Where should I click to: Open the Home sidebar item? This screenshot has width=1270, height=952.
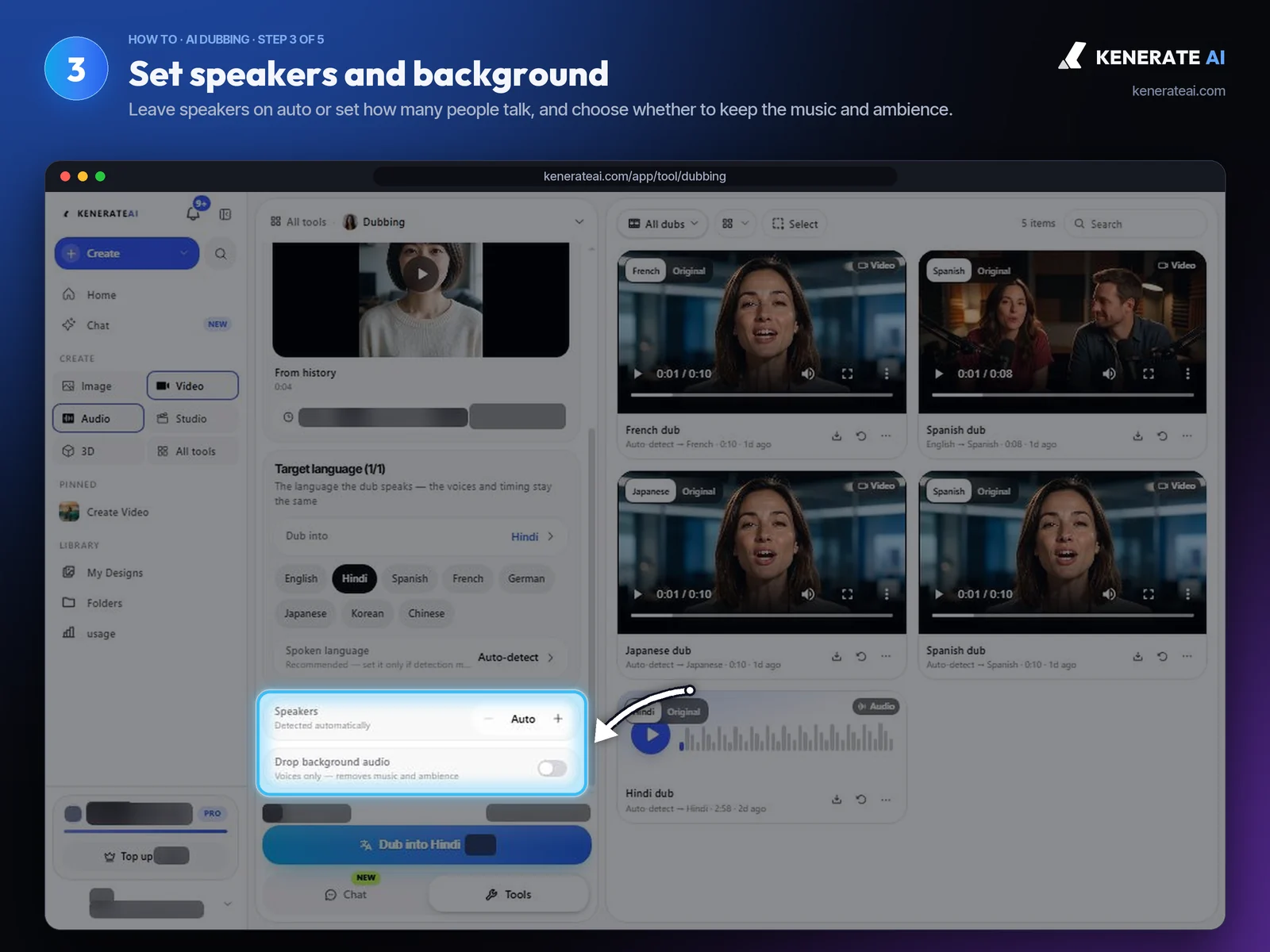click(102, 295)
